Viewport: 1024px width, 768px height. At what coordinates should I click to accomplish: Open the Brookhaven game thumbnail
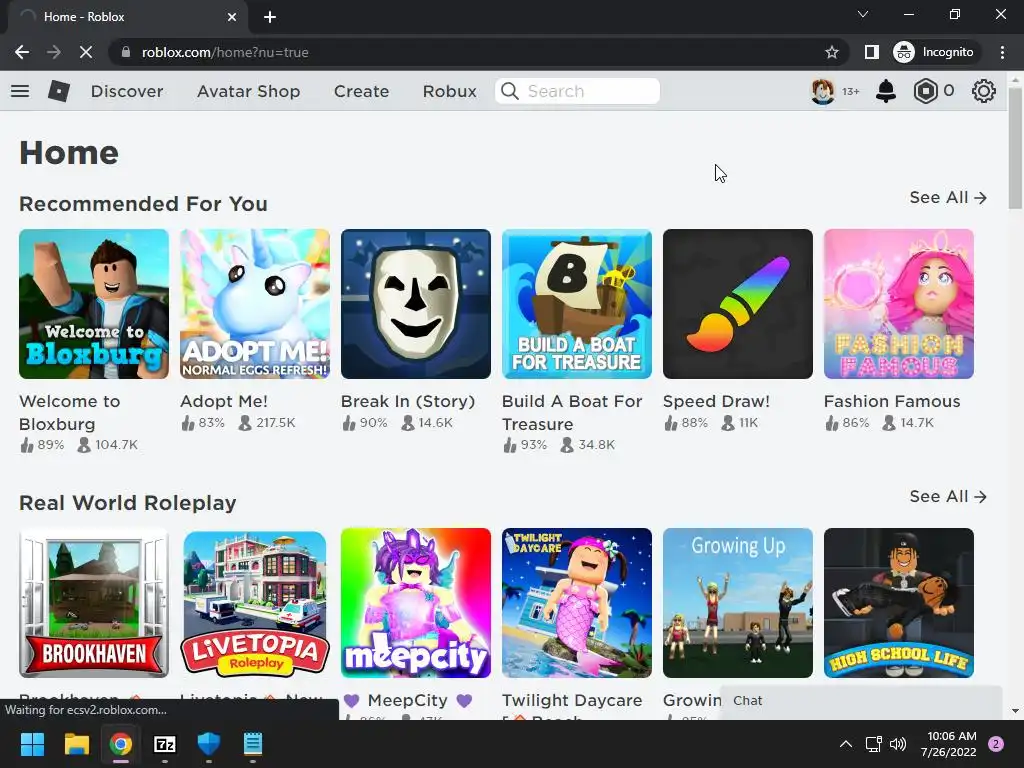pos(93,603)
